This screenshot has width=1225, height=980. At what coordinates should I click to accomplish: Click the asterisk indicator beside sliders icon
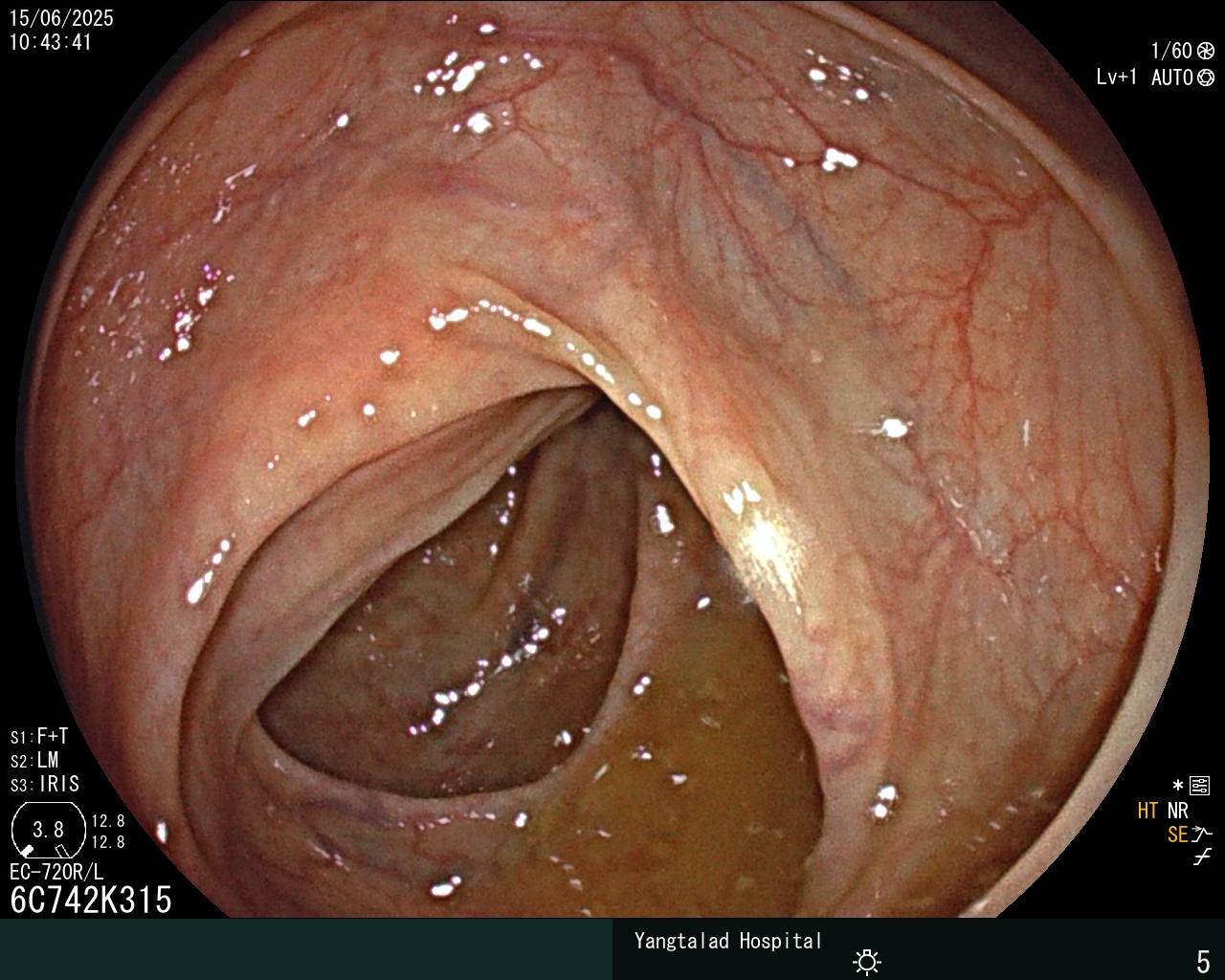click(x=1178, y=786)
